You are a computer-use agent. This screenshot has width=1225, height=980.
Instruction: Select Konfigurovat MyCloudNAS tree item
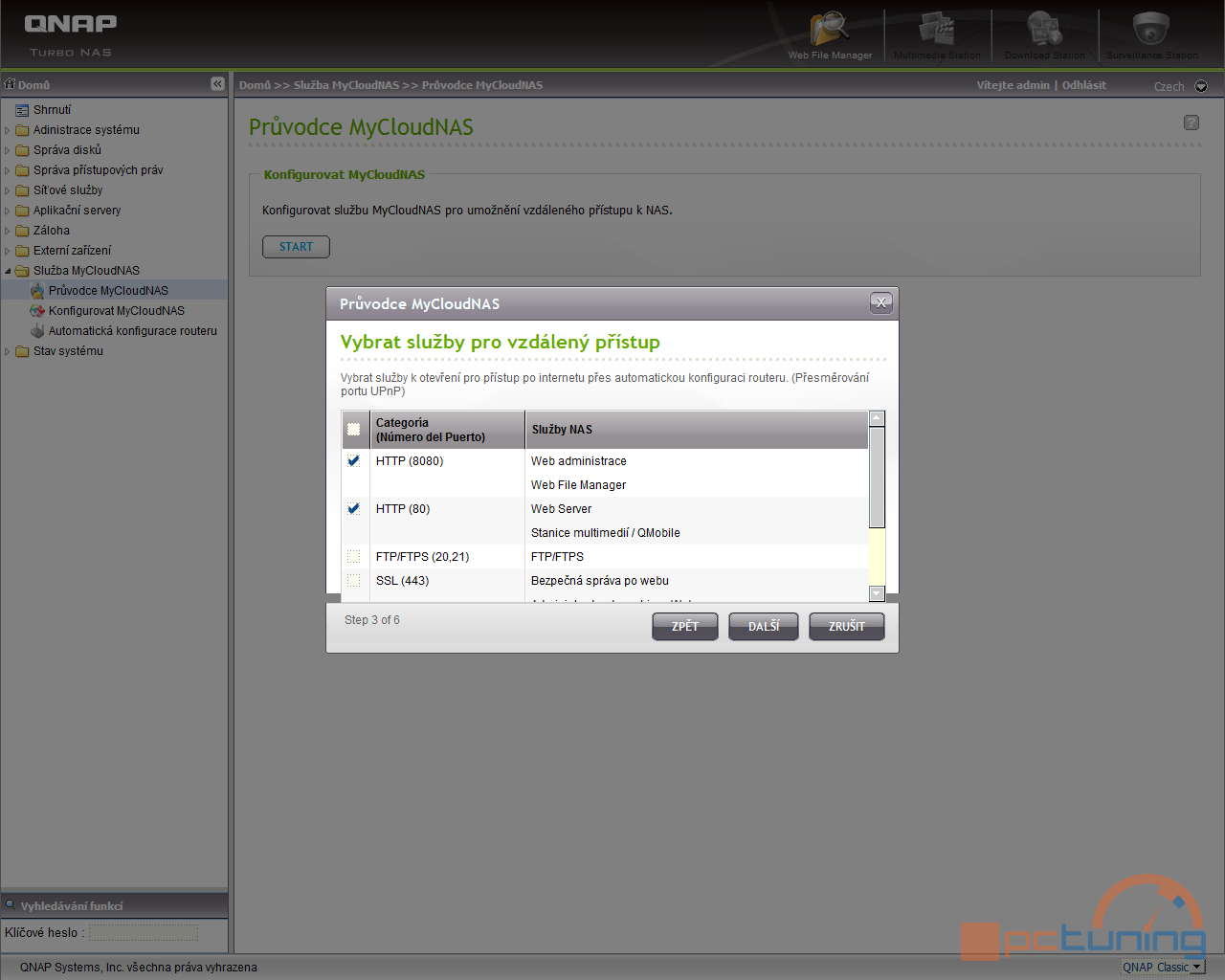click(117, 311)
